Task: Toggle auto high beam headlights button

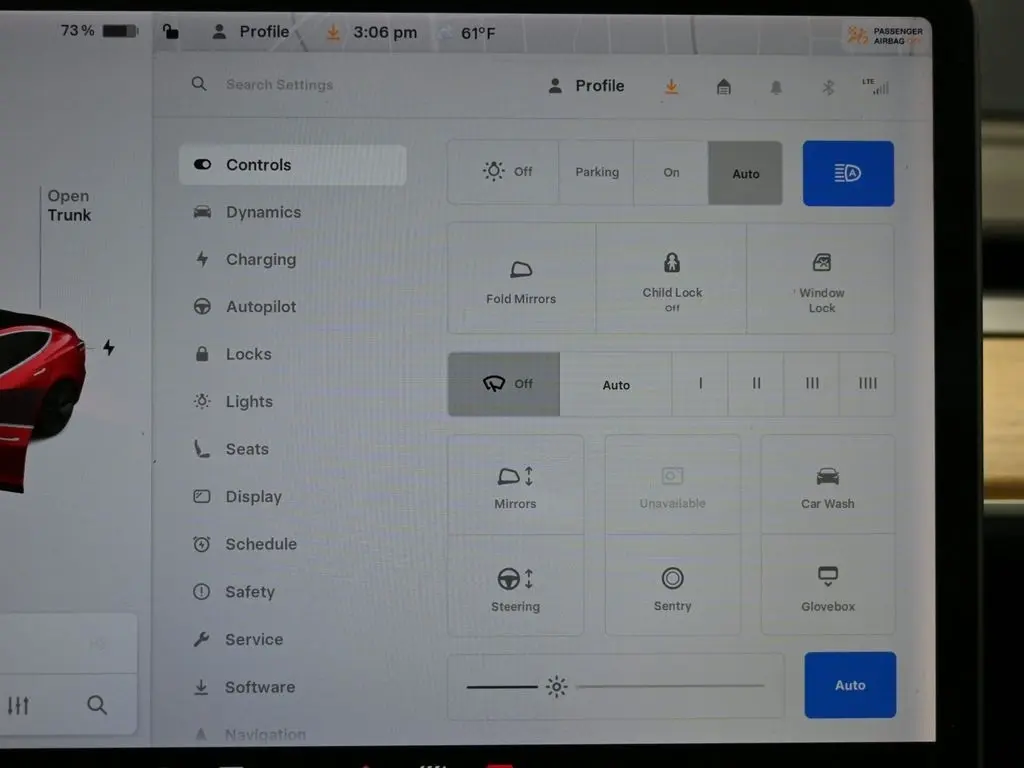Action: tap(848, 173)
